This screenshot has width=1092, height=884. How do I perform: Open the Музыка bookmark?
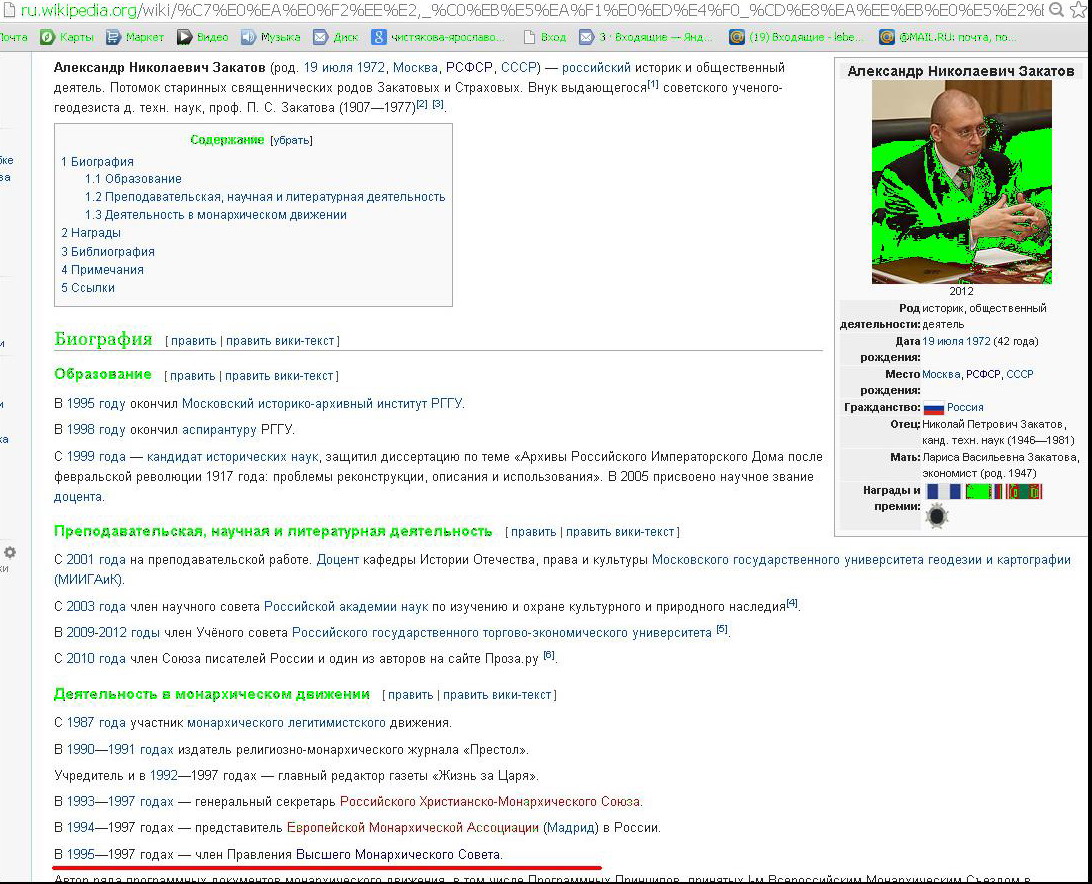tap(271, 37)
